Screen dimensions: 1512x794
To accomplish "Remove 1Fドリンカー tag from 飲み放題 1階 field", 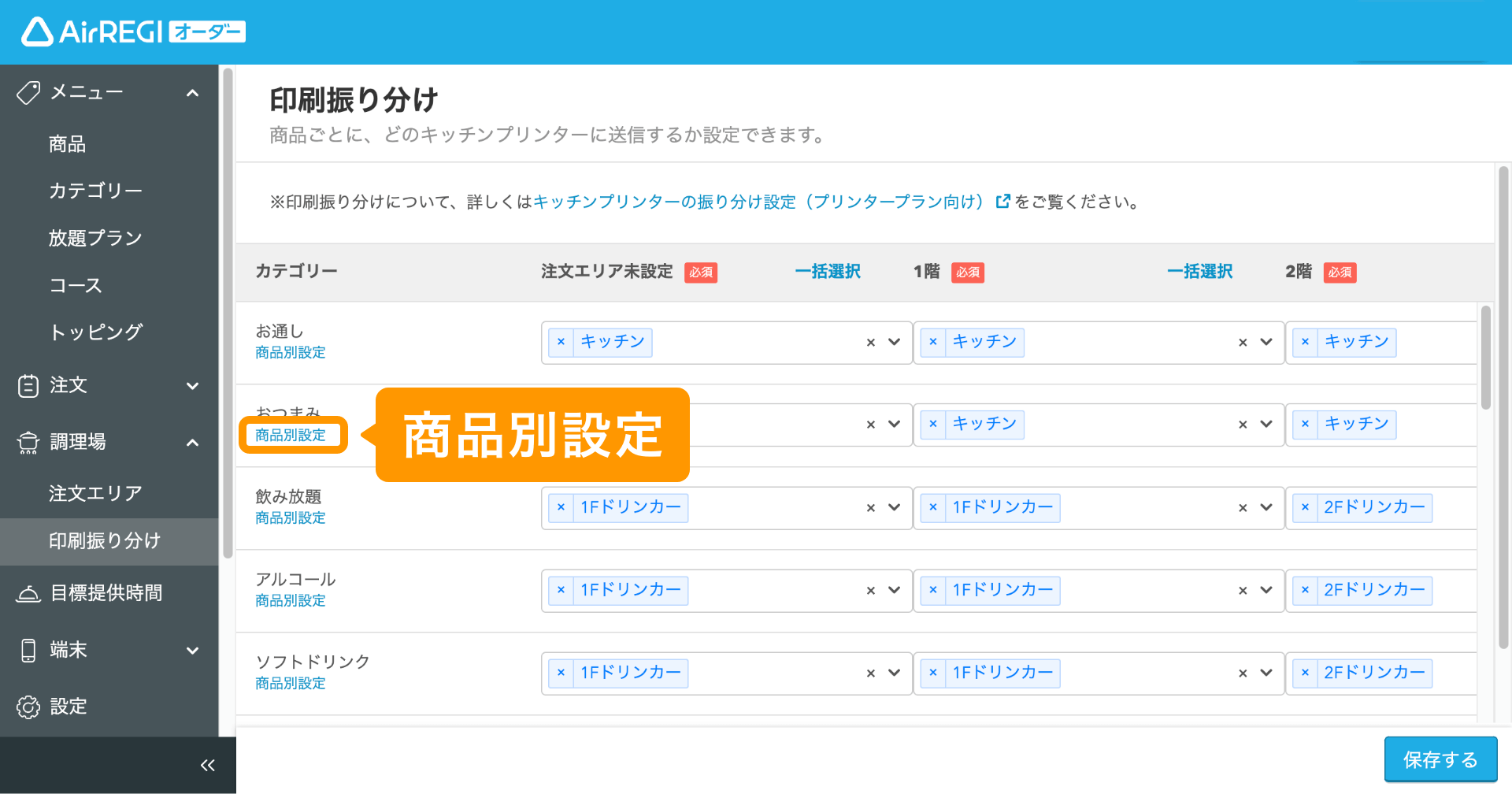I will click(933, 507).
